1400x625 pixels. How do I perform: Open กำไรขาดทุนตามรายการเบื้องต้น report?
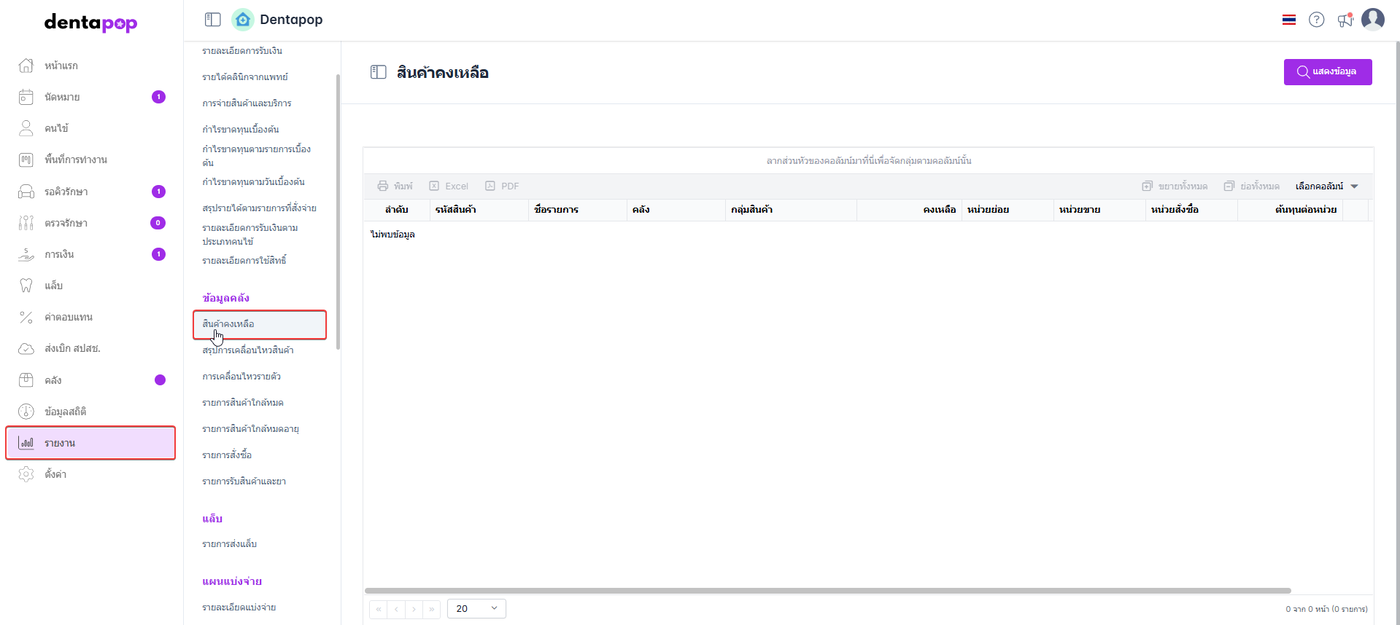[x=257, y=155]
